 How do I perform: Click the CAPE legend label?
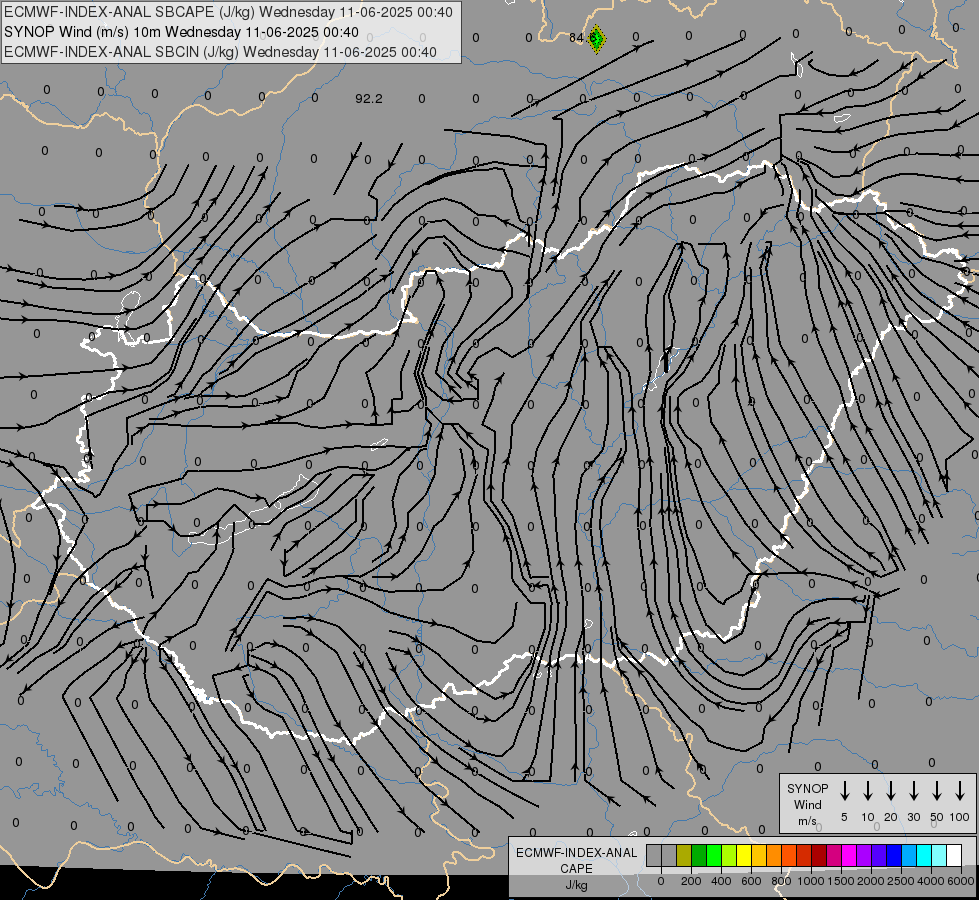tap(576, 869)
